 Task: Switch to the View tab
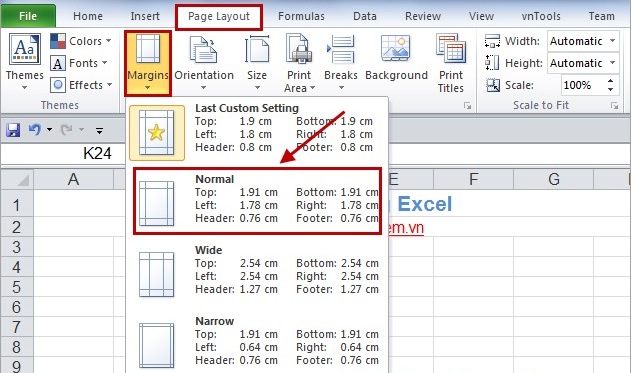(481, 16)
